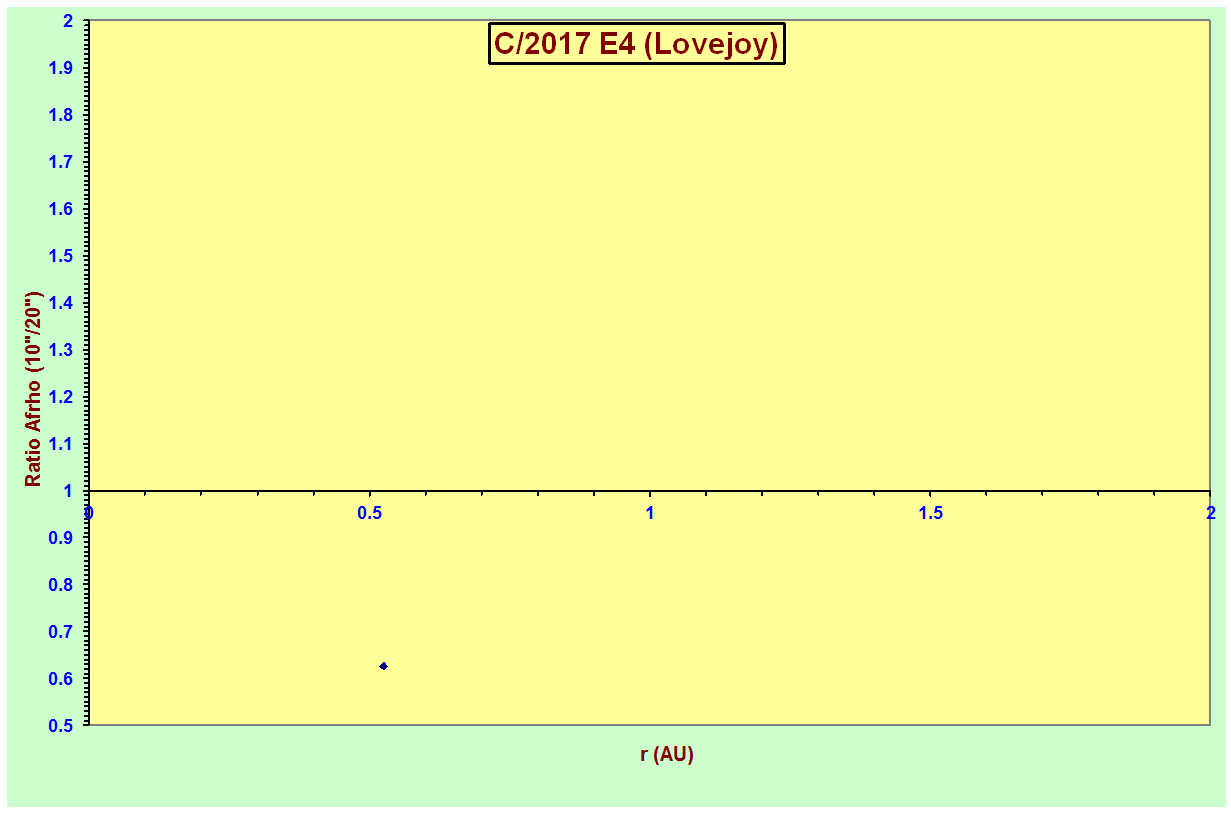Click the y-axis label 0.9
This screenshot has width=1231, height=813.
point(61,537)
